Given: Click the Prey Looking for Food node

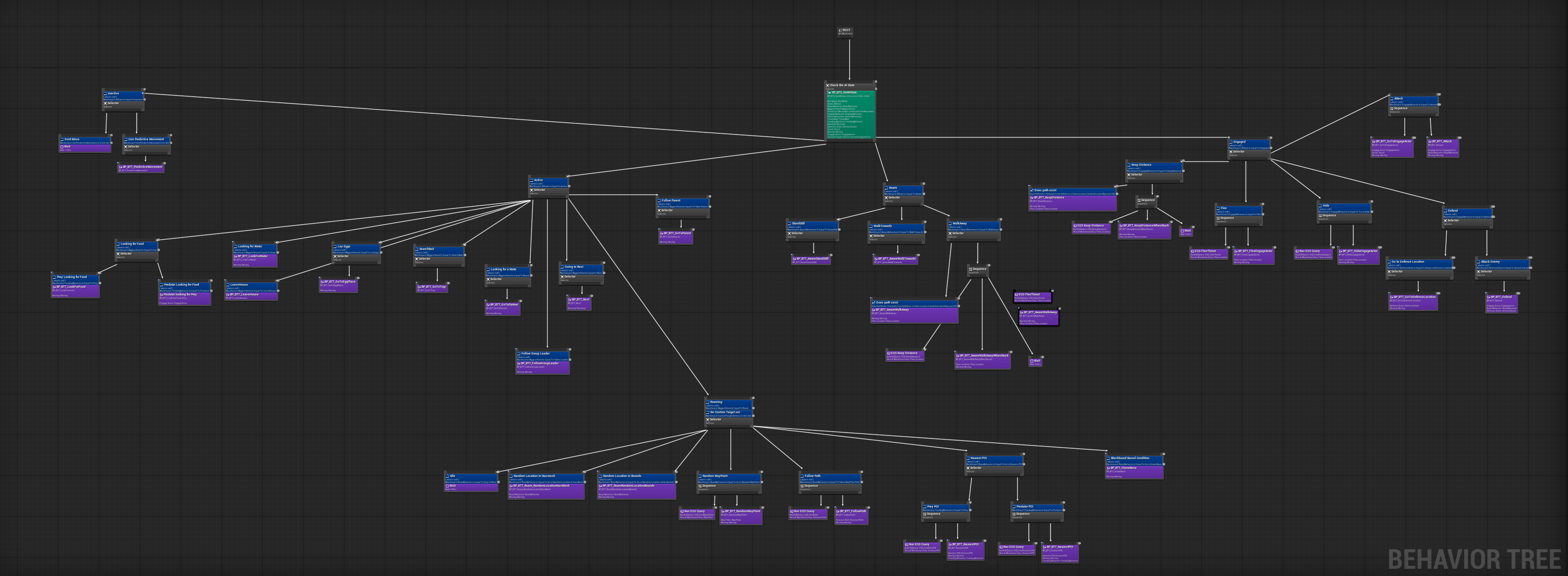Looking at the screenshot, I should (75, 286).
